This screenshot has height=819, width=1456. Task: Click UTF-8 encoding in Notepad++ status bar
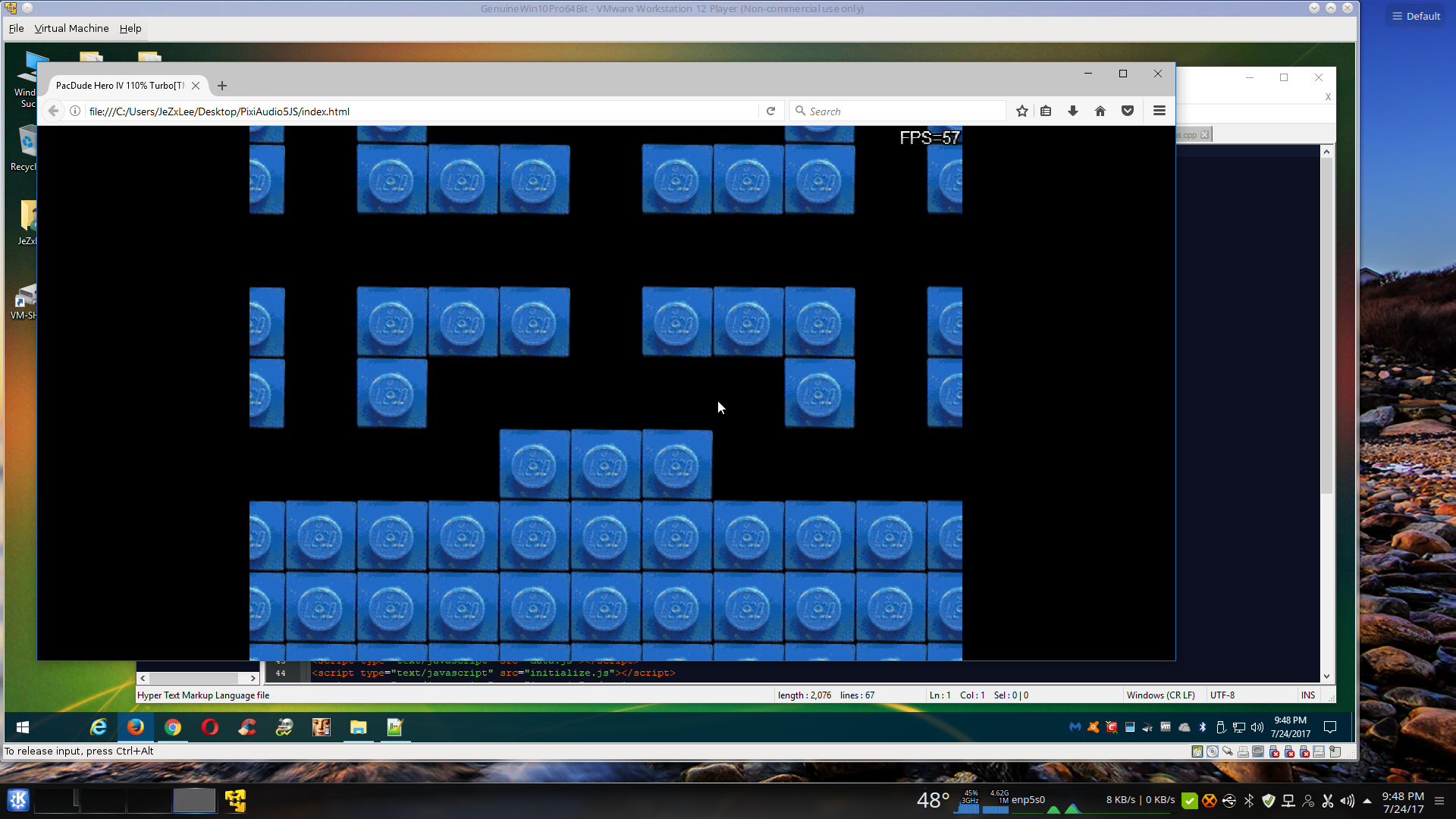point(1222,695)
